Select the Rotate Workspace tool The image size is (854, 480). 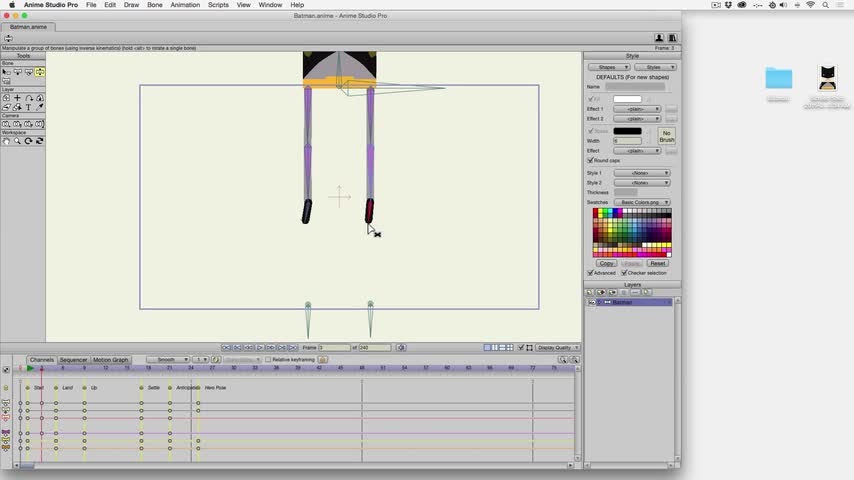pos(28,141)
